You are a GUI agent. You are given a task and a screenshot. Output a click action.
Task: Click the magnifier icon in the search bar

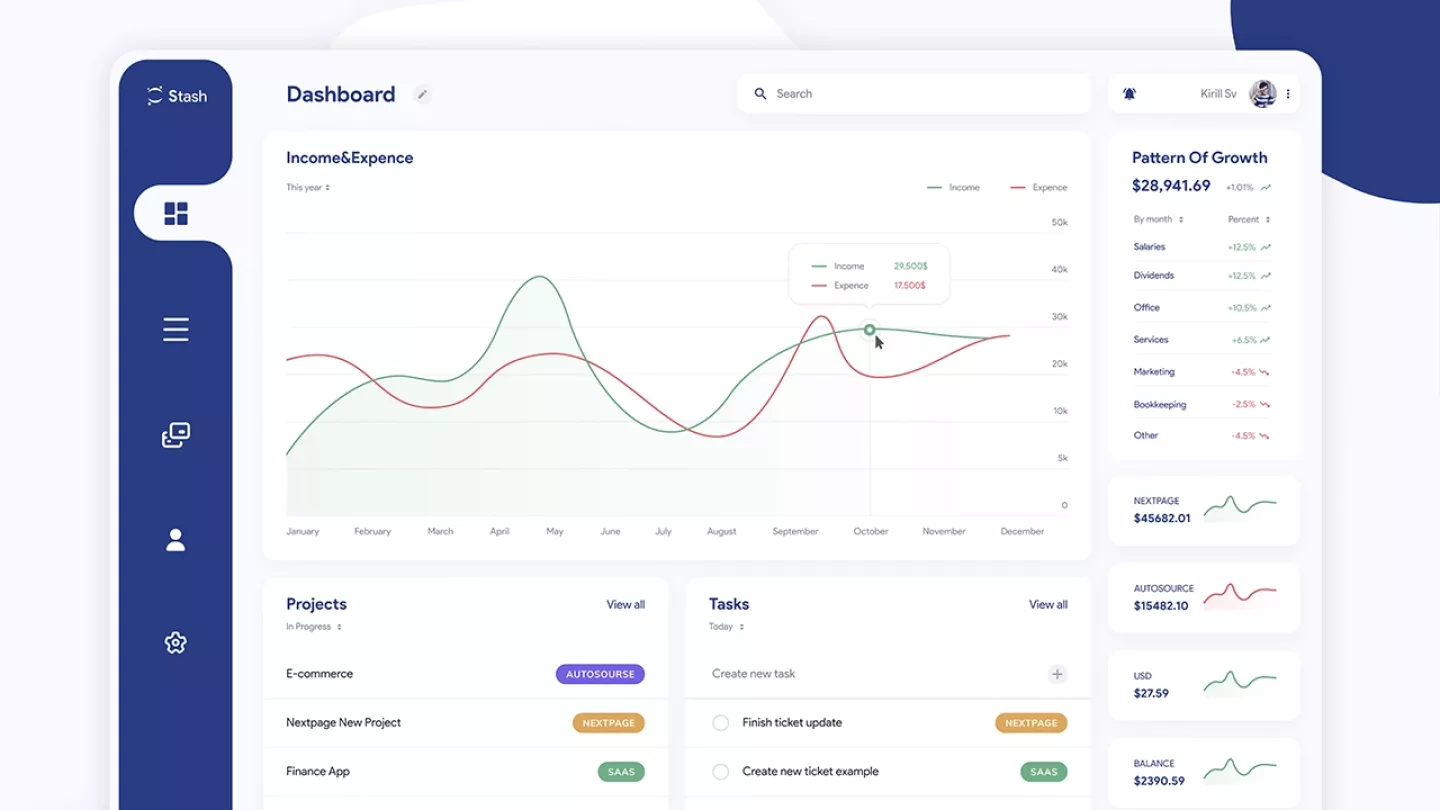click(760, 93)
